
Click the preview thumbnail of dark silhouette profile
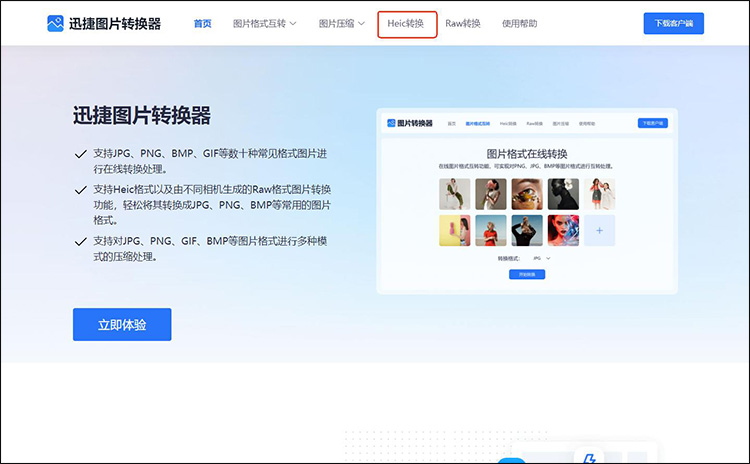click(563, 194)
